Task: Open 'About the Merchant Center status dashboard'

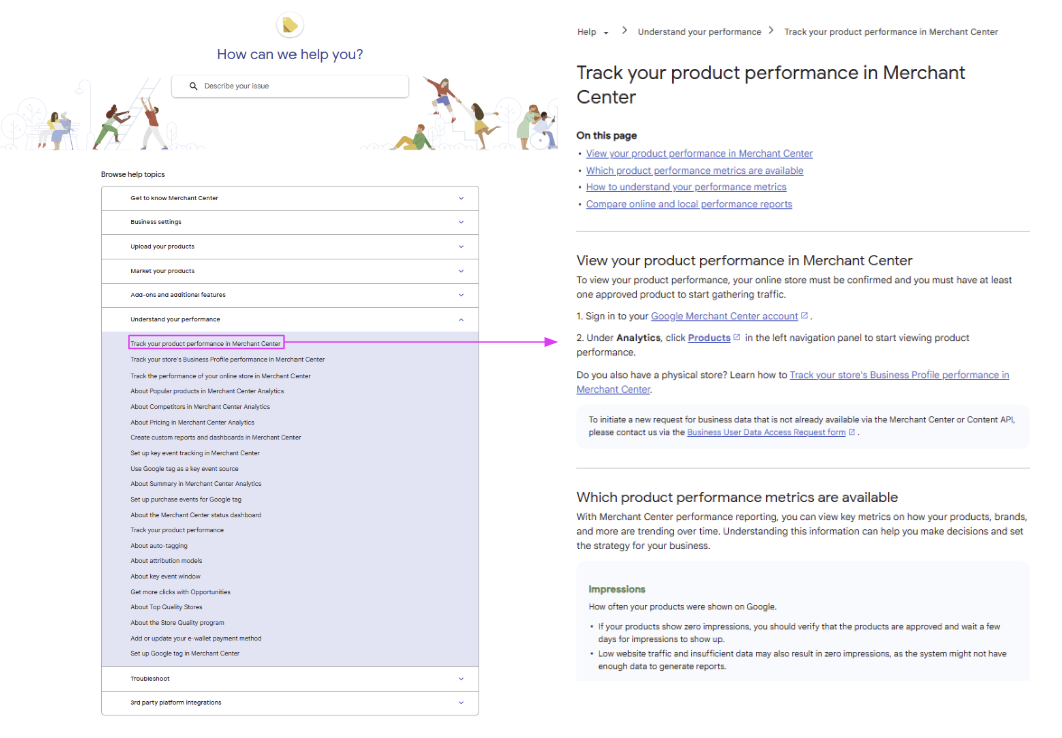Action: point(196,515)
